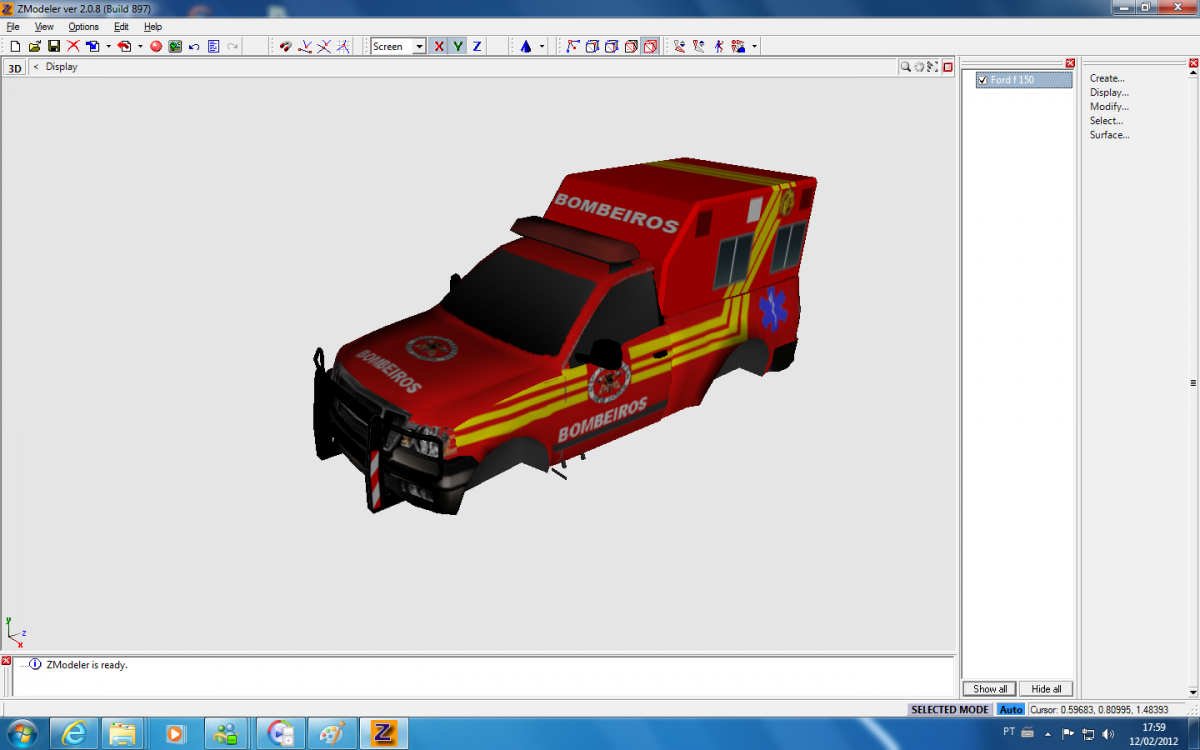1200x750 pixels.
Task: Click the viewport fit-to-selection icon
Action: [x=932, y=67]
